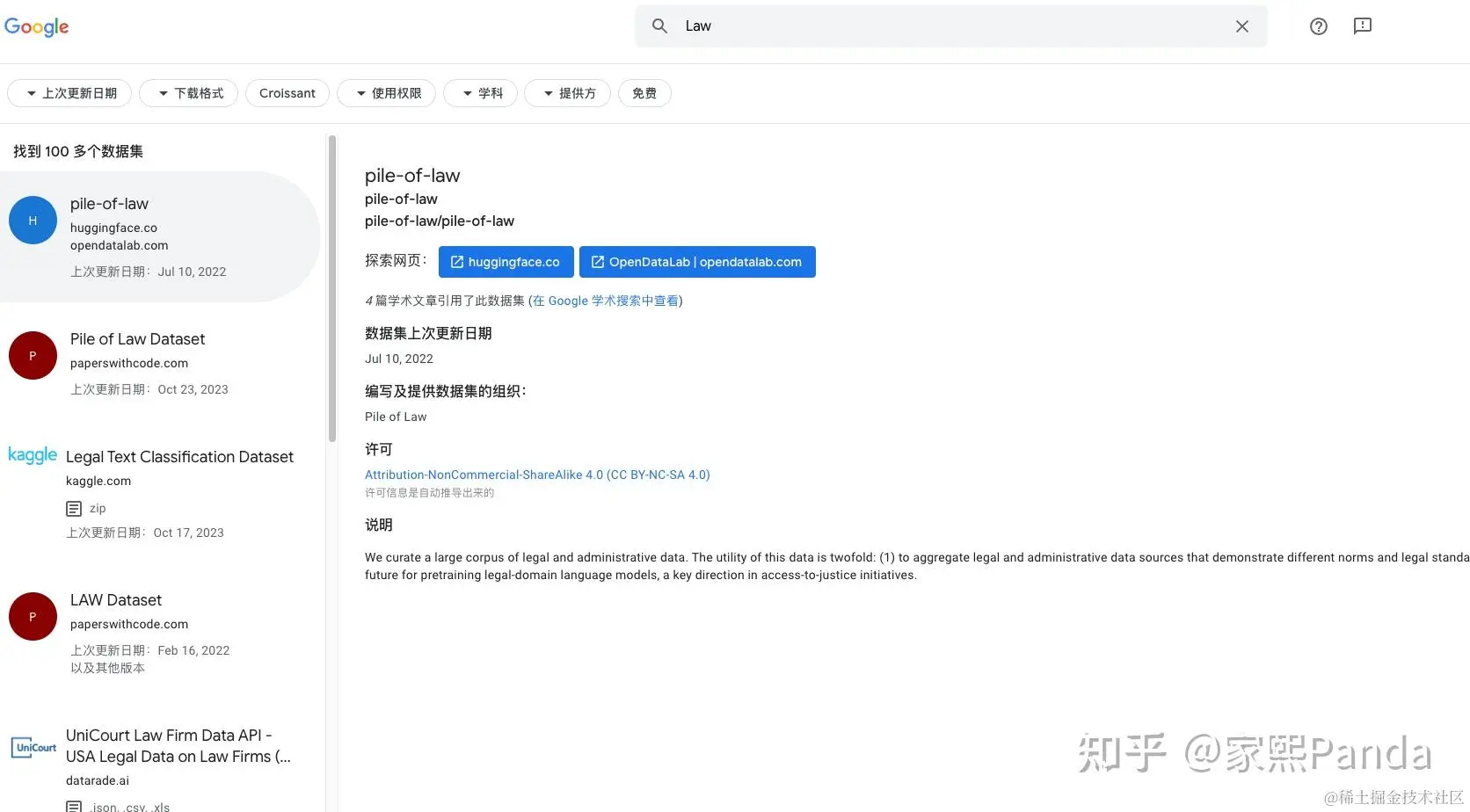Click the Jul 10, 2022 date in details
Screen dimensions: 1470x812
click(x=399, y=359)
